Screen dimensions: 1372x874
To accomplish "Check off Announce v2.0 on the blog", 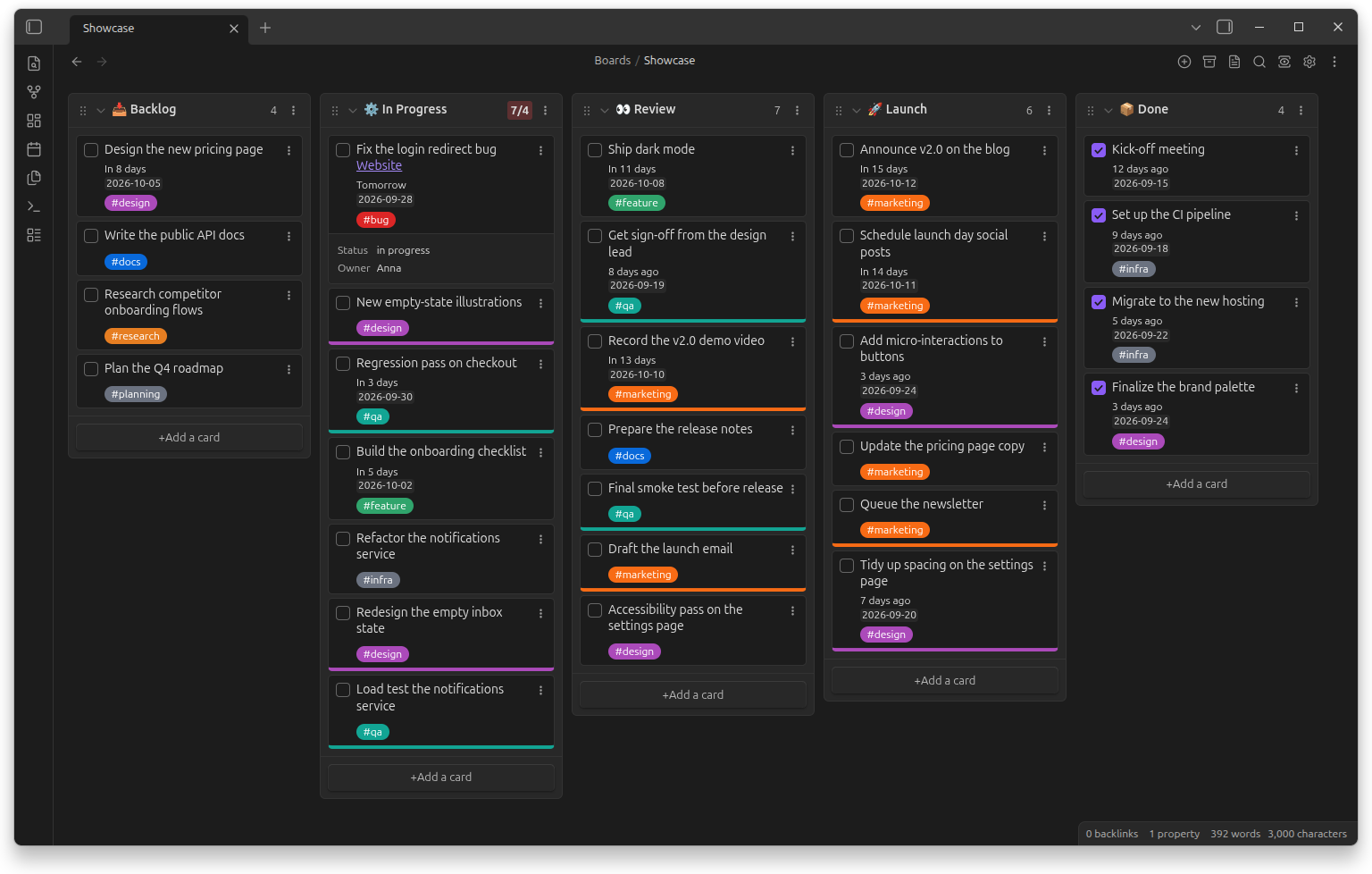I will coord(847,150).
